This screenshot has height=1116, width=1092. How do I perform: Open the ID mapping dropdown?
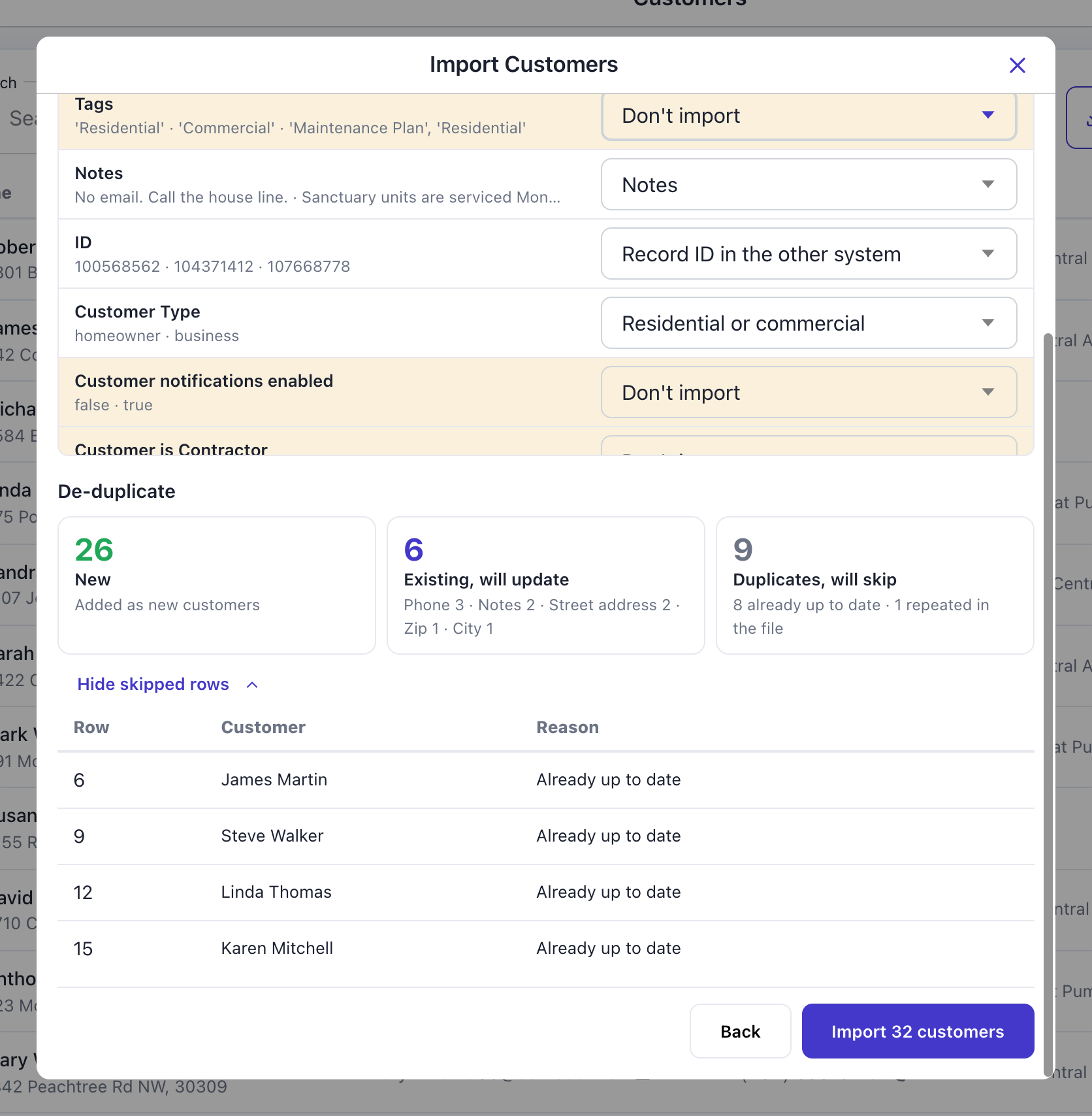809,254
